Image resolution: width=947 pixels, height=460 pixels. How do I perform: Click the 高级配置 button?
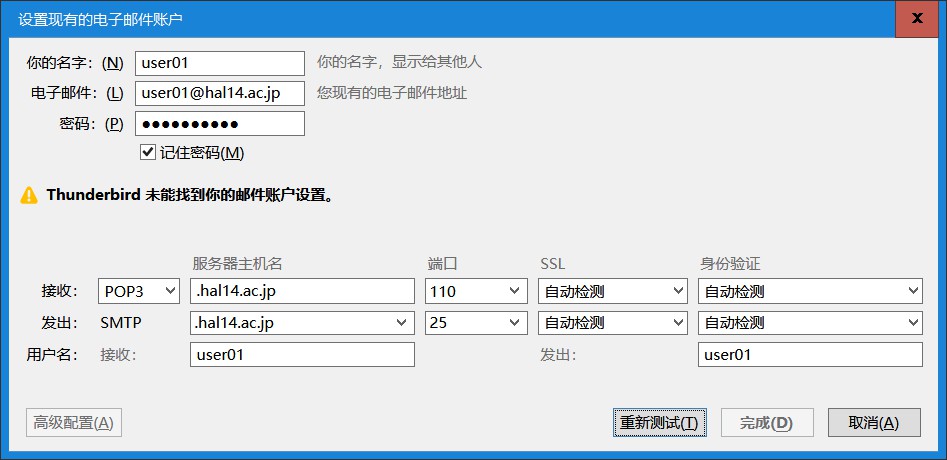point(74,423)
